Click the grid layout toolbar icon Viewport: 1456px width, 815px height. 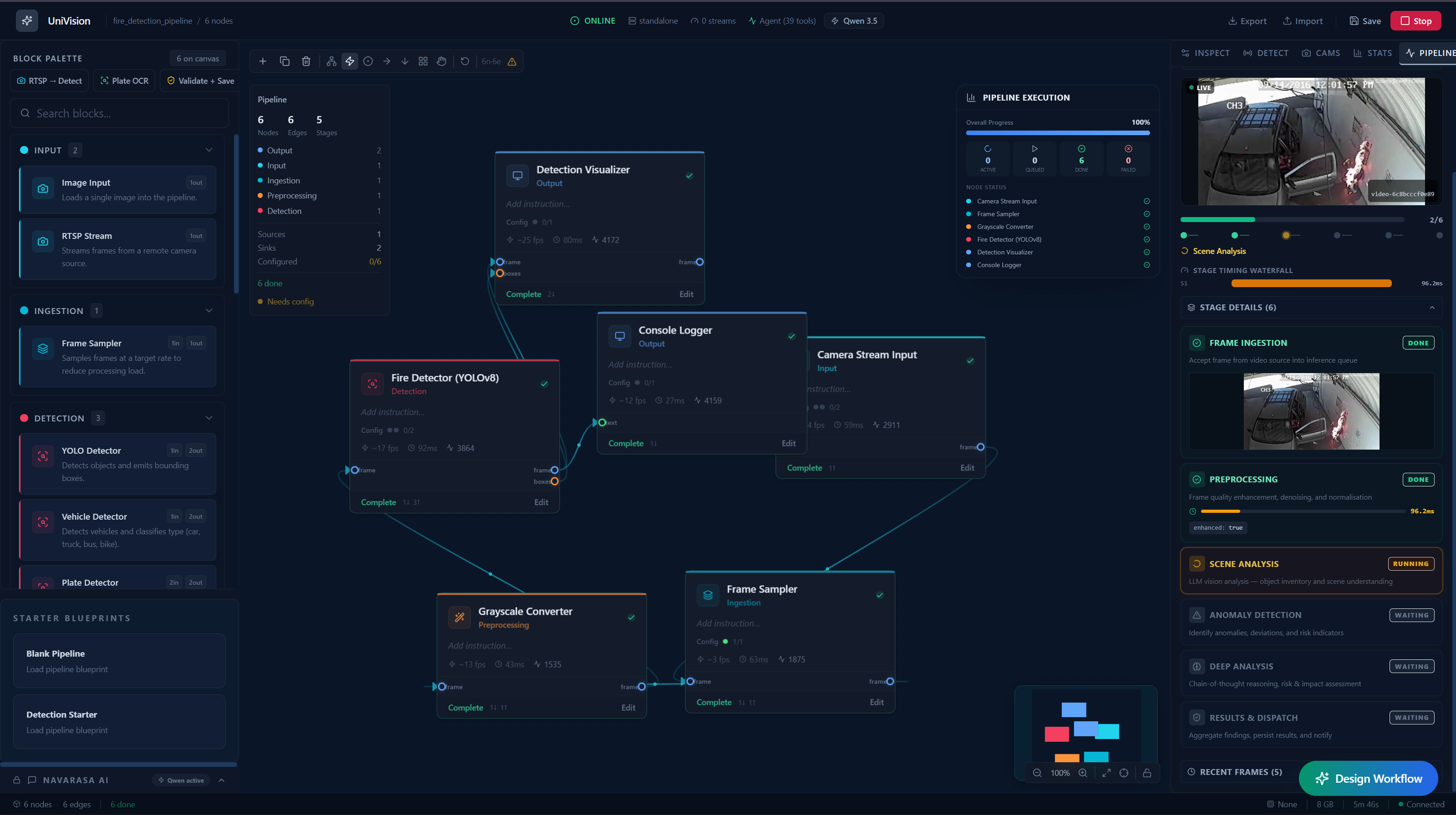click(423, 61)
